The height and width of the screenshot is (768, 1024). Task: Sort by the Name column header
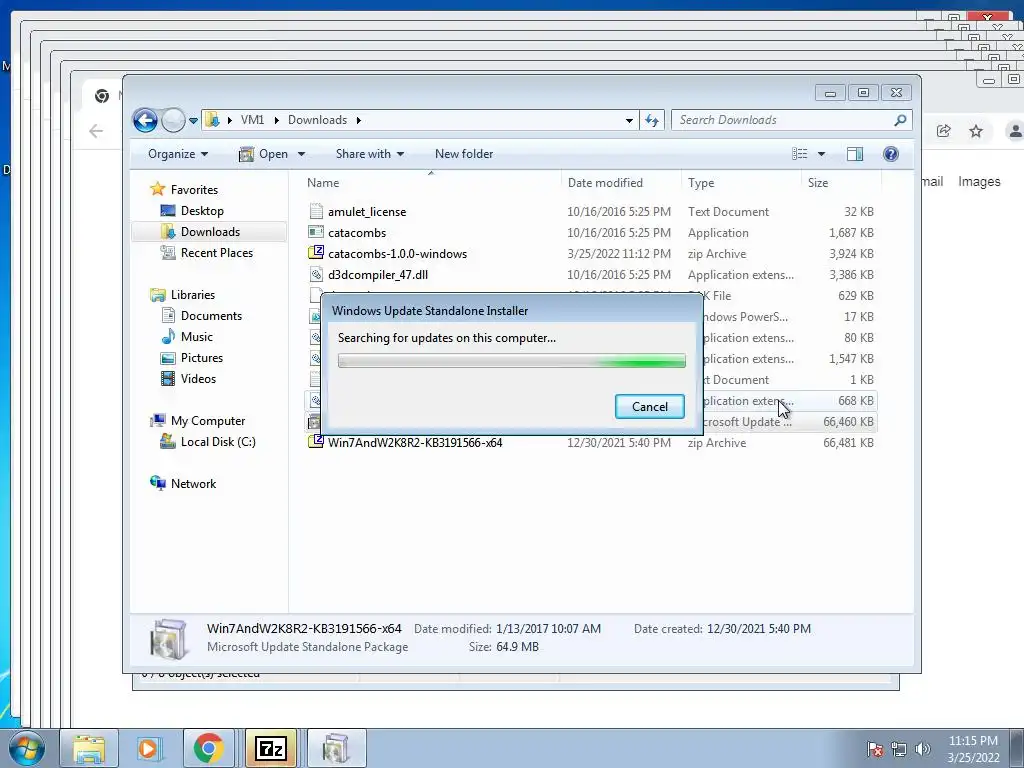point(431,183)
